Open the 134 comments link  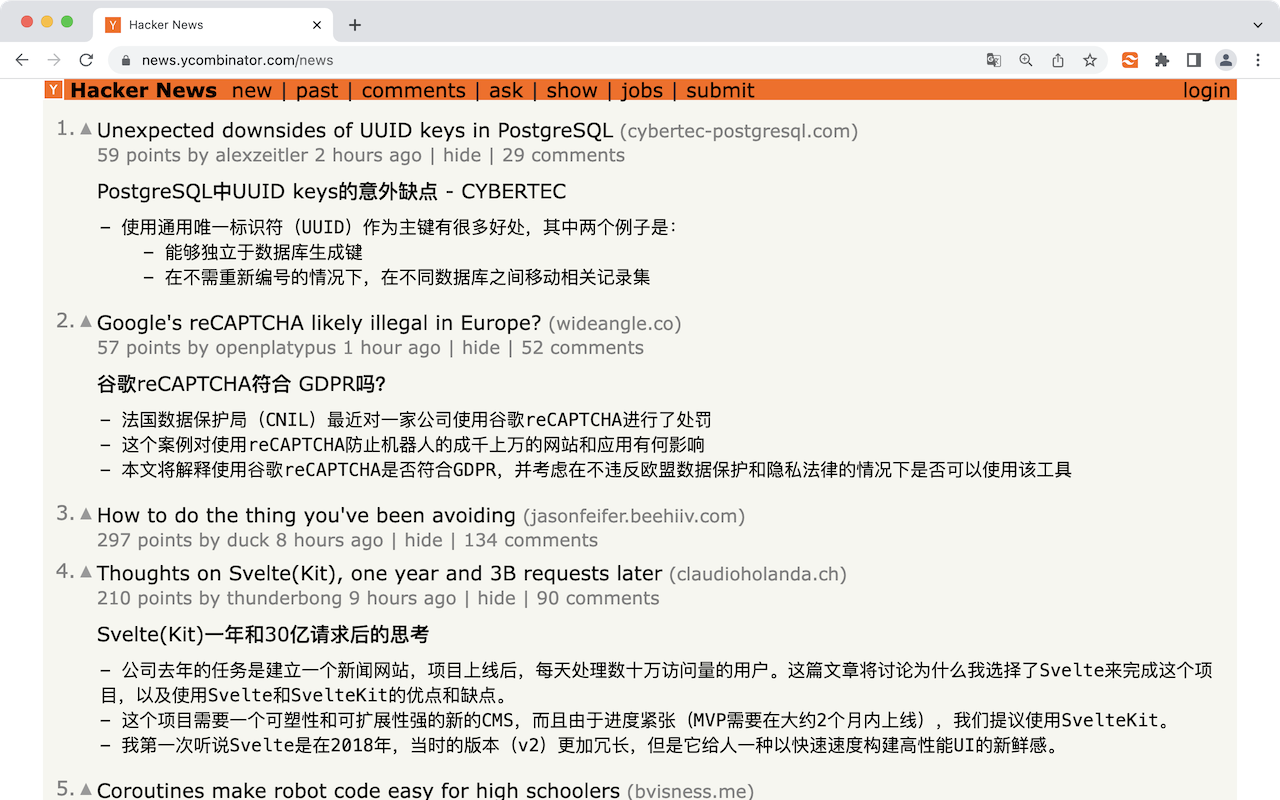click(x=530, y=540)
